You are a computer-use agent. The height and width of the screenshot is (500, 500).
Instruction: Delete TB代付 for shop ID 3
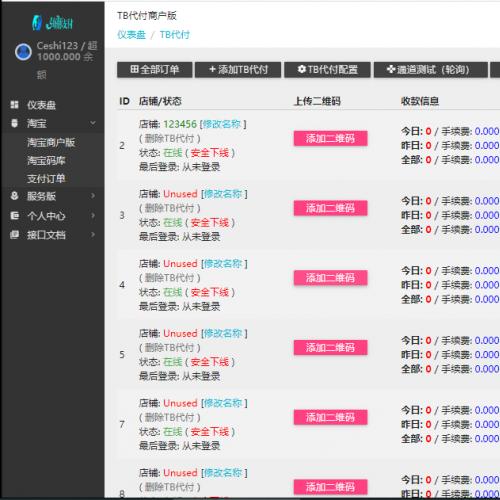pyautogui.click(x=170, y=208)
